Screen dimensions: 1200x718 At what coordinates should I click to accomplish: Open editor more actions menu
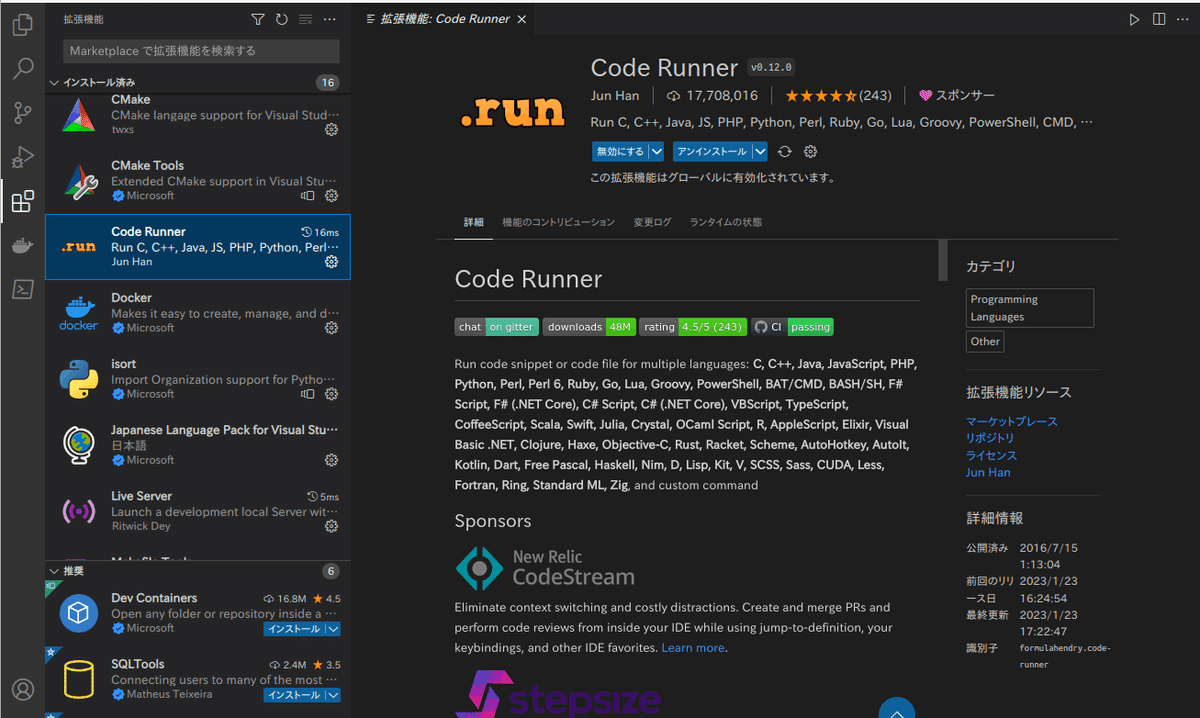coord(1183,19)
